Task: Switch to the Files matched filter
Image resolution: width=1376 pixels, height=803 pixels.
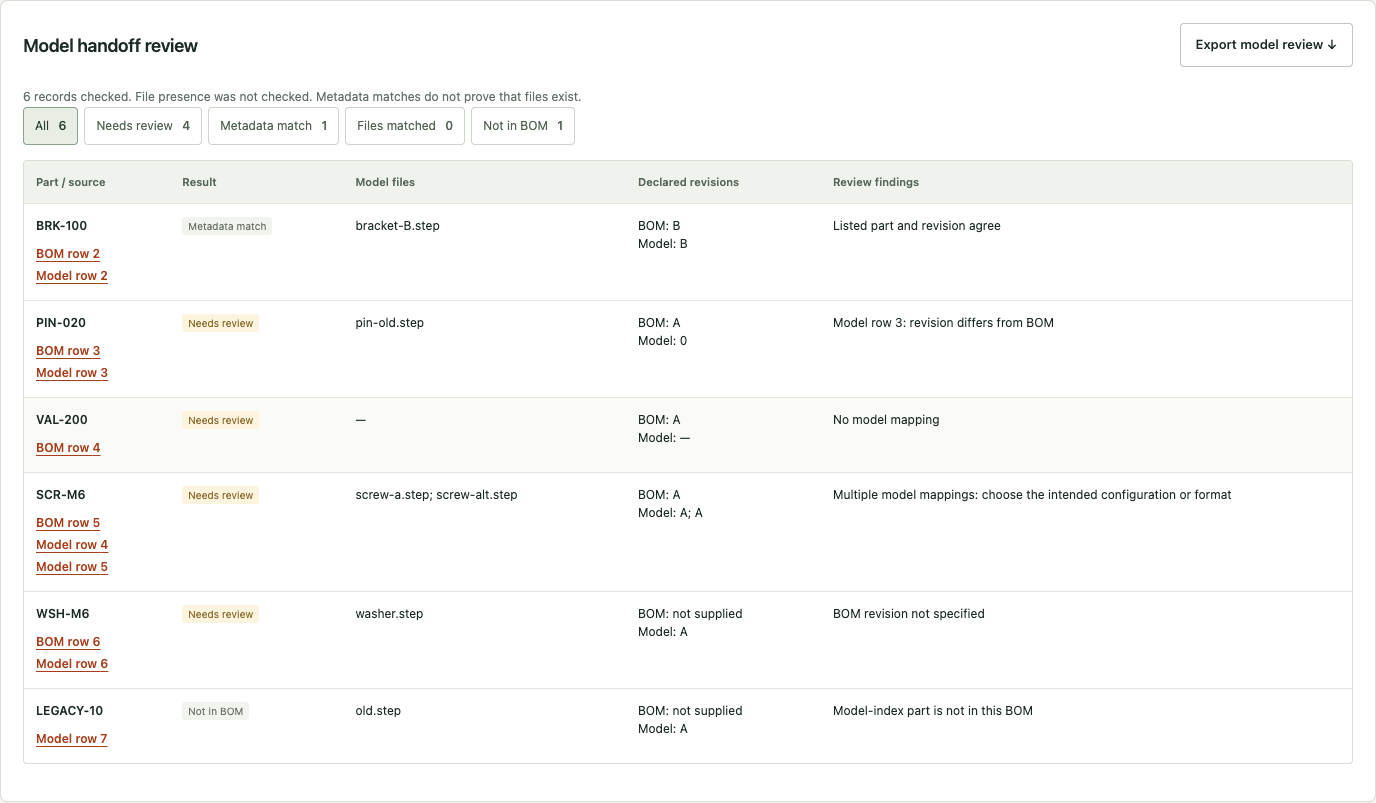Action: tap(405, 126)
